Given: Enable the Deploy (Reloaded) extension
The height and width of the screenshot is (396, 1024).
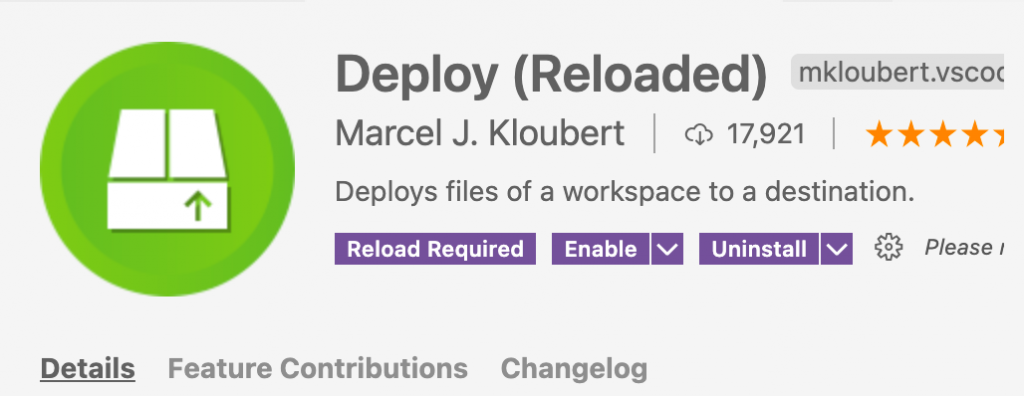Looking at the screenshot, I should (601, 249).
